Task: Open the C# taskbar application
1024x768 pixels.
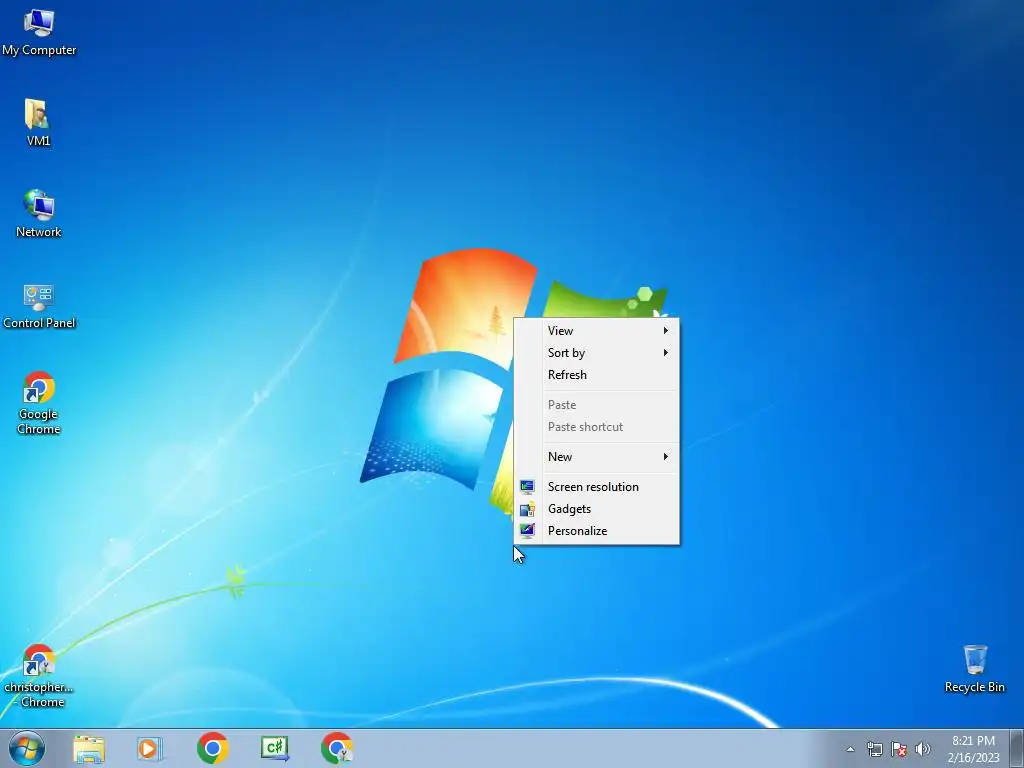Action: [x=275, y=748]
